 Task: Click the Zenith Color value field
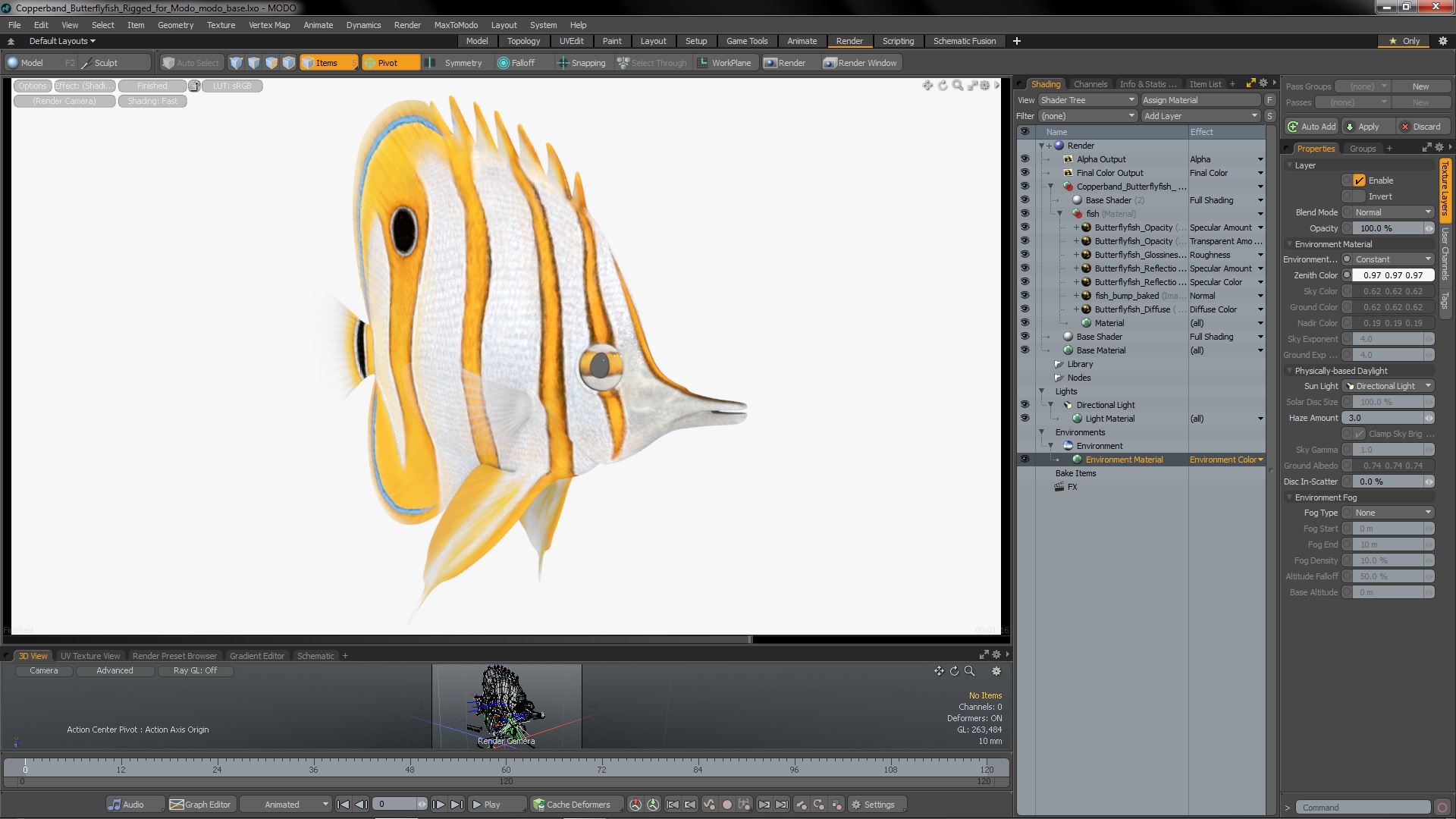1392,275
